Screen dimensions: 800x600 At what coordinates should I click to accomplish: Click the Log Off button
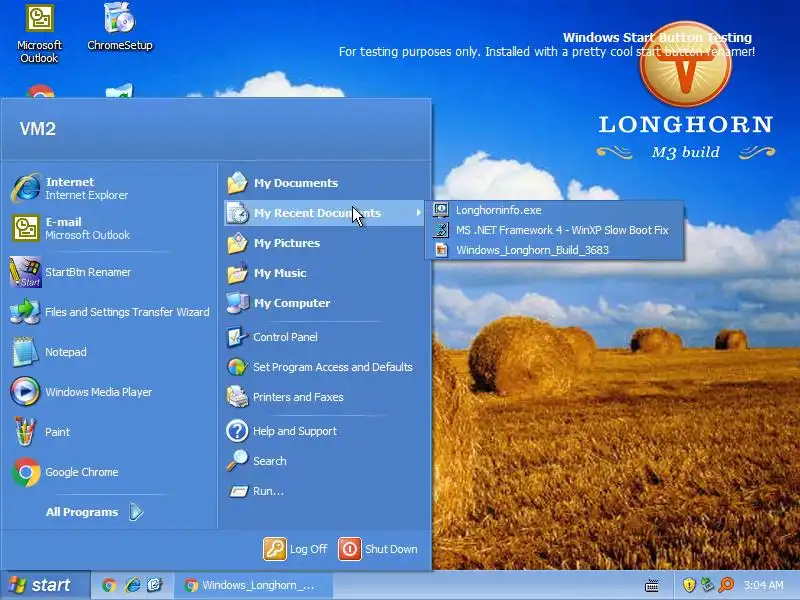tap(295, 549)
